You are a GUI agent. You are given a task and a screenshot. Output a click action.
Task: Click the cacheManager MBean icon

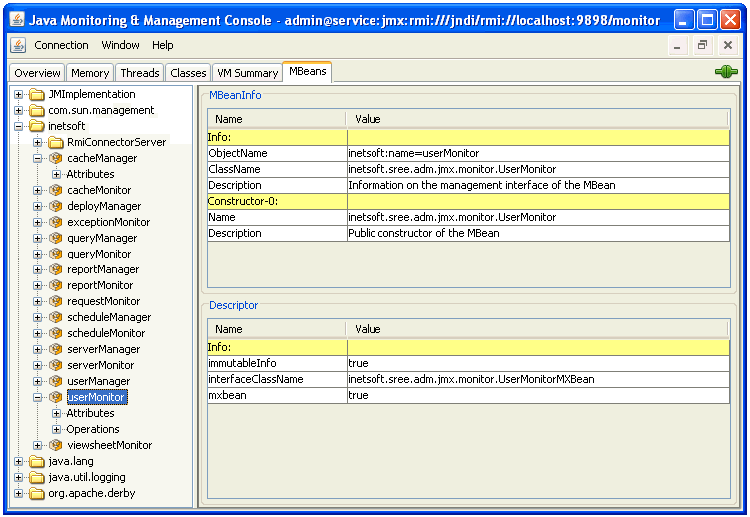click(56, 158)
